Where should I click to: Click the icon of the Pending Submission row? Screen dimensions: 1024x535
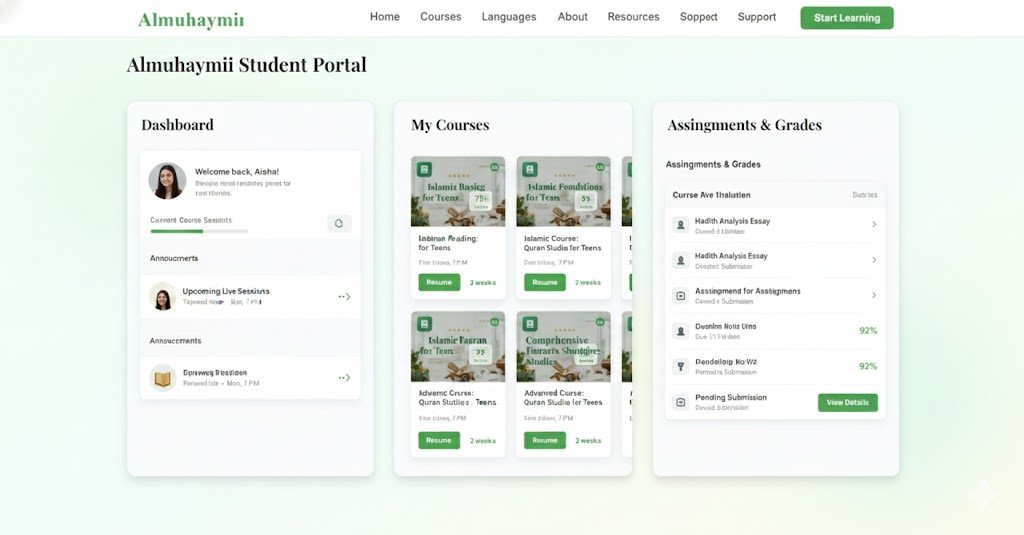tap(680, 402)
